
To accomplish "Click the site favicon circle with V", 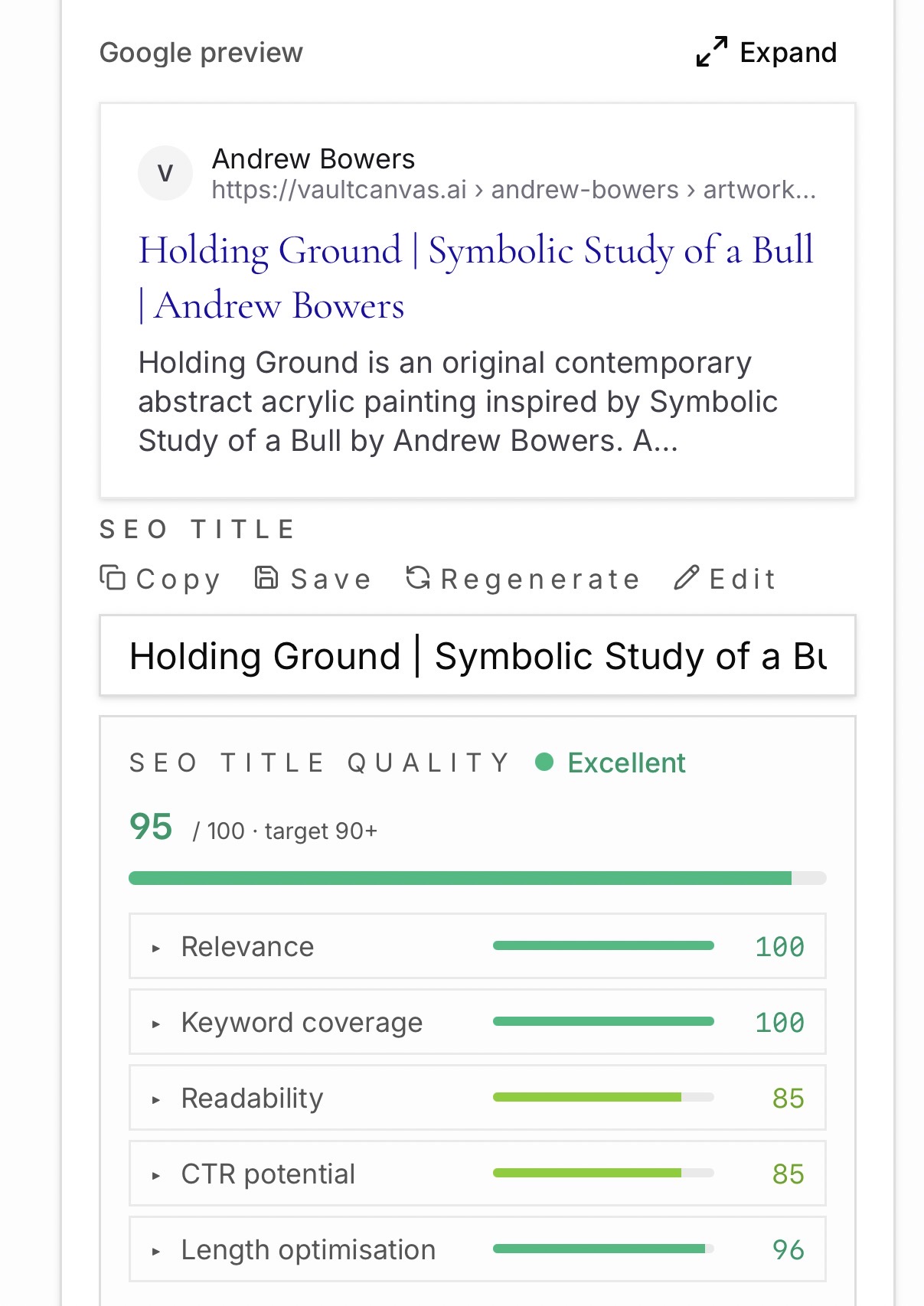I will (165, 174).
